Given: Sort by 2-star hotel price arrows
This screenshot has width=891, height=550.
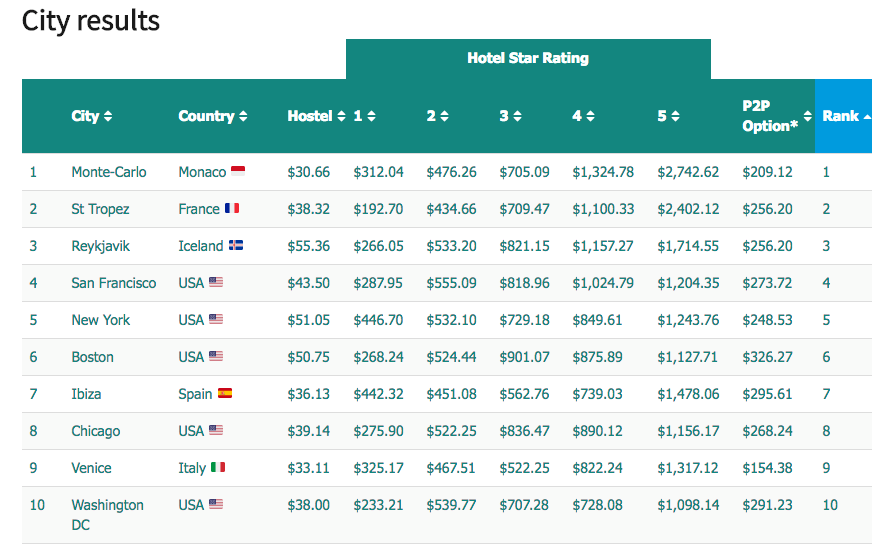Looking at the screenshot, I should [444, 116].
